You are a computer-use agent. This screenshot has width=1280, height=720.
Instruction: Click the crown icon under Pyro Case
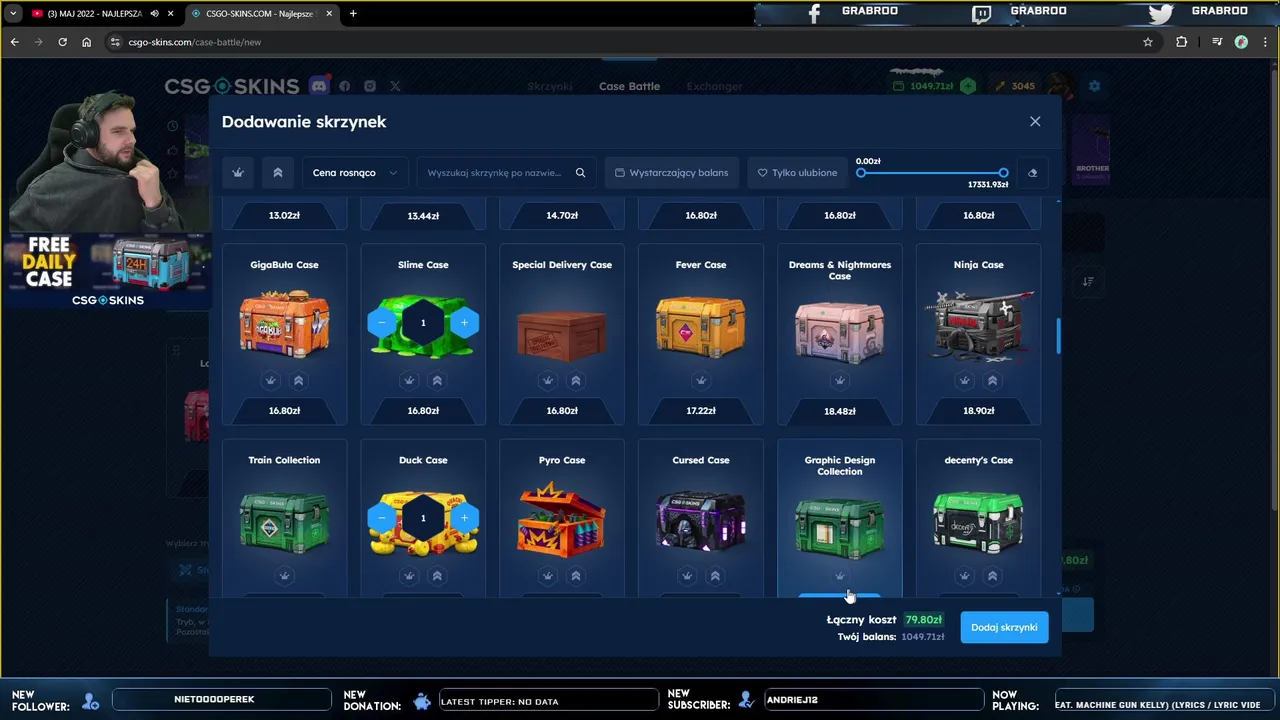[x=548, y=576]
